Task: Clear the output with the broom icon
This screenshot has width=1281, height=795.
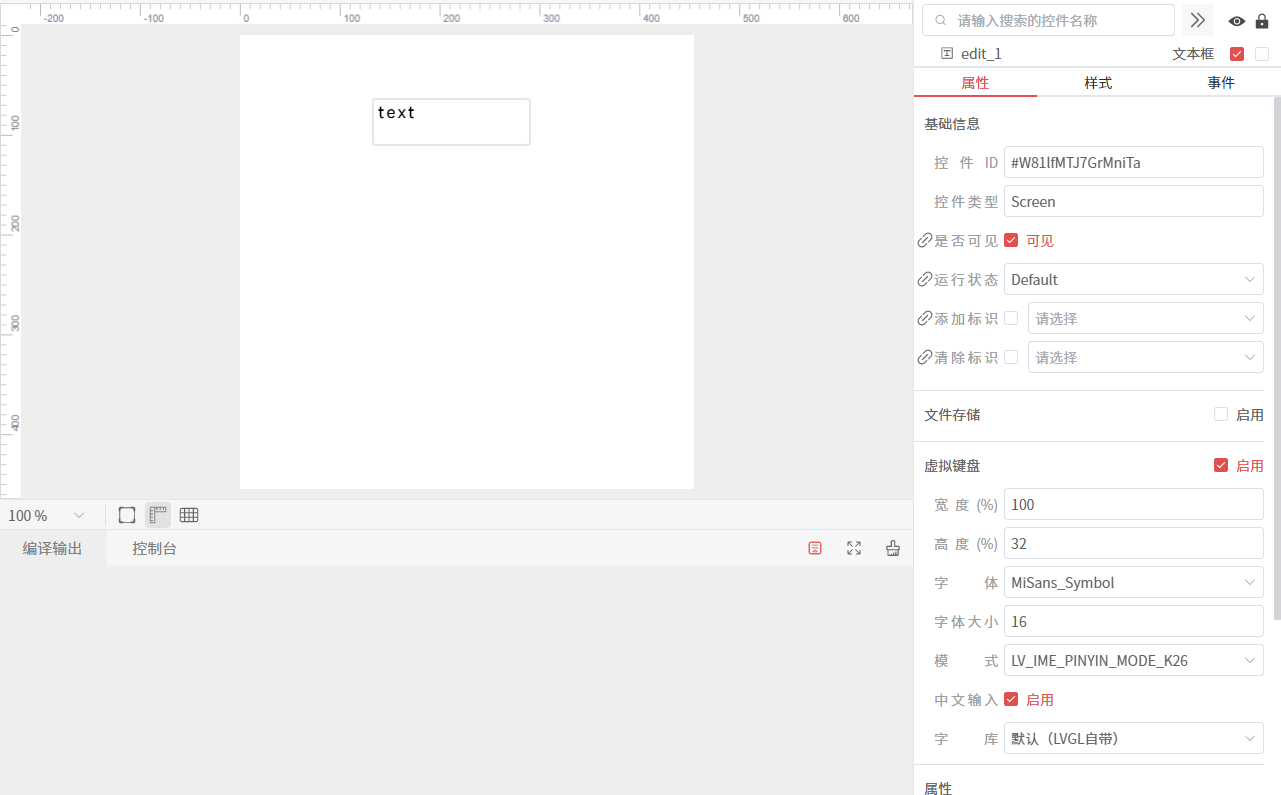Action: [893, 548]
